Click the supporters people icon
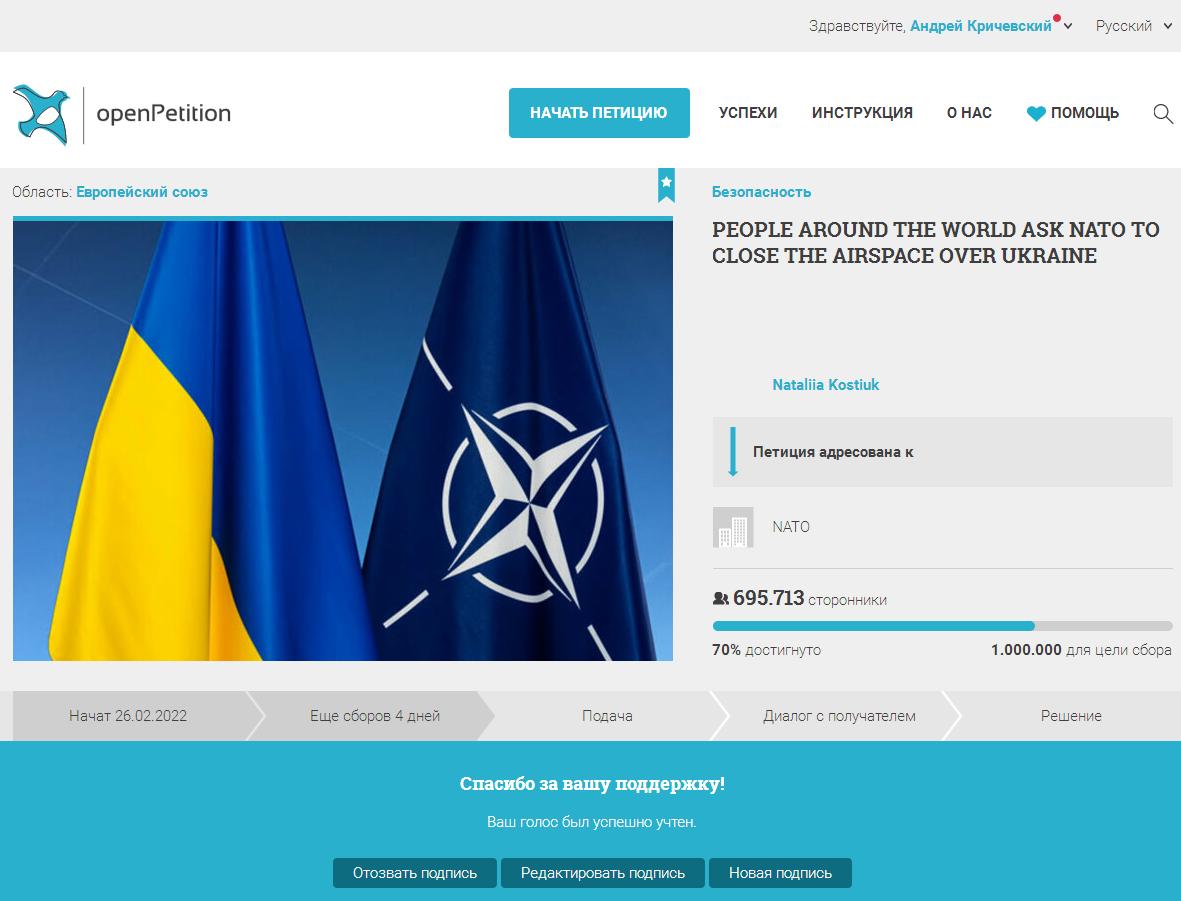Viewport: 1181px width, 901px height. [x=720, y=599]
